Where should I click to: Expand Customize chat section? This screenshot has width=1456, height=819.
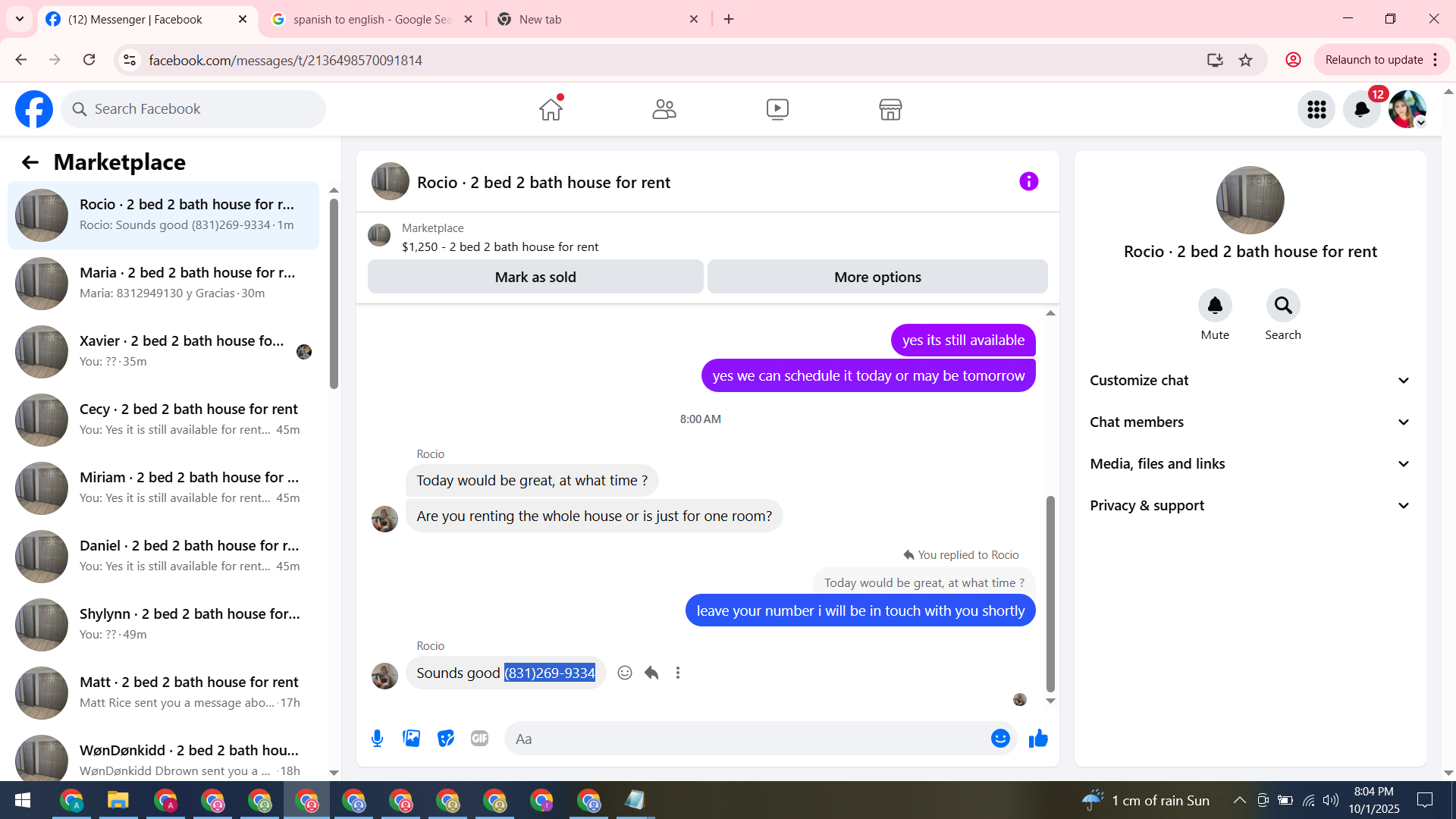[1250, 381]
